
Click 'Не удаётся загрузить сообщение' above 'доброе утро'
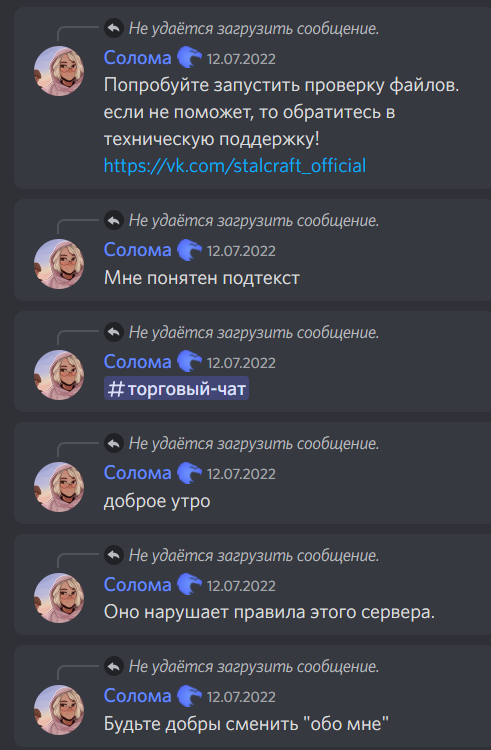(254, 443)
